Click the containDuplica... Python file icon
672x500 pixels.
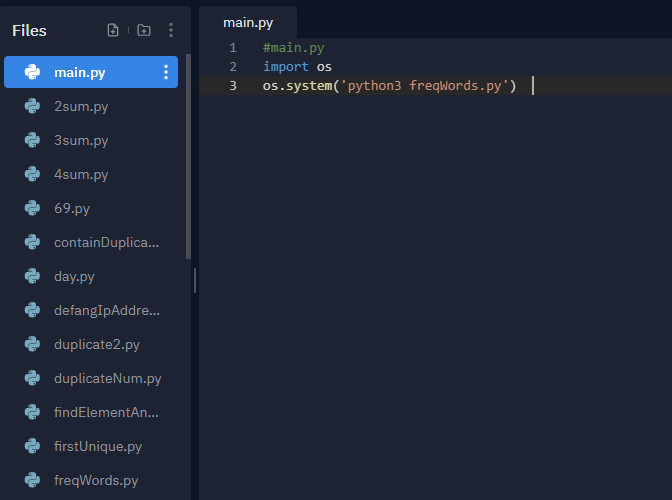[32, 242]
